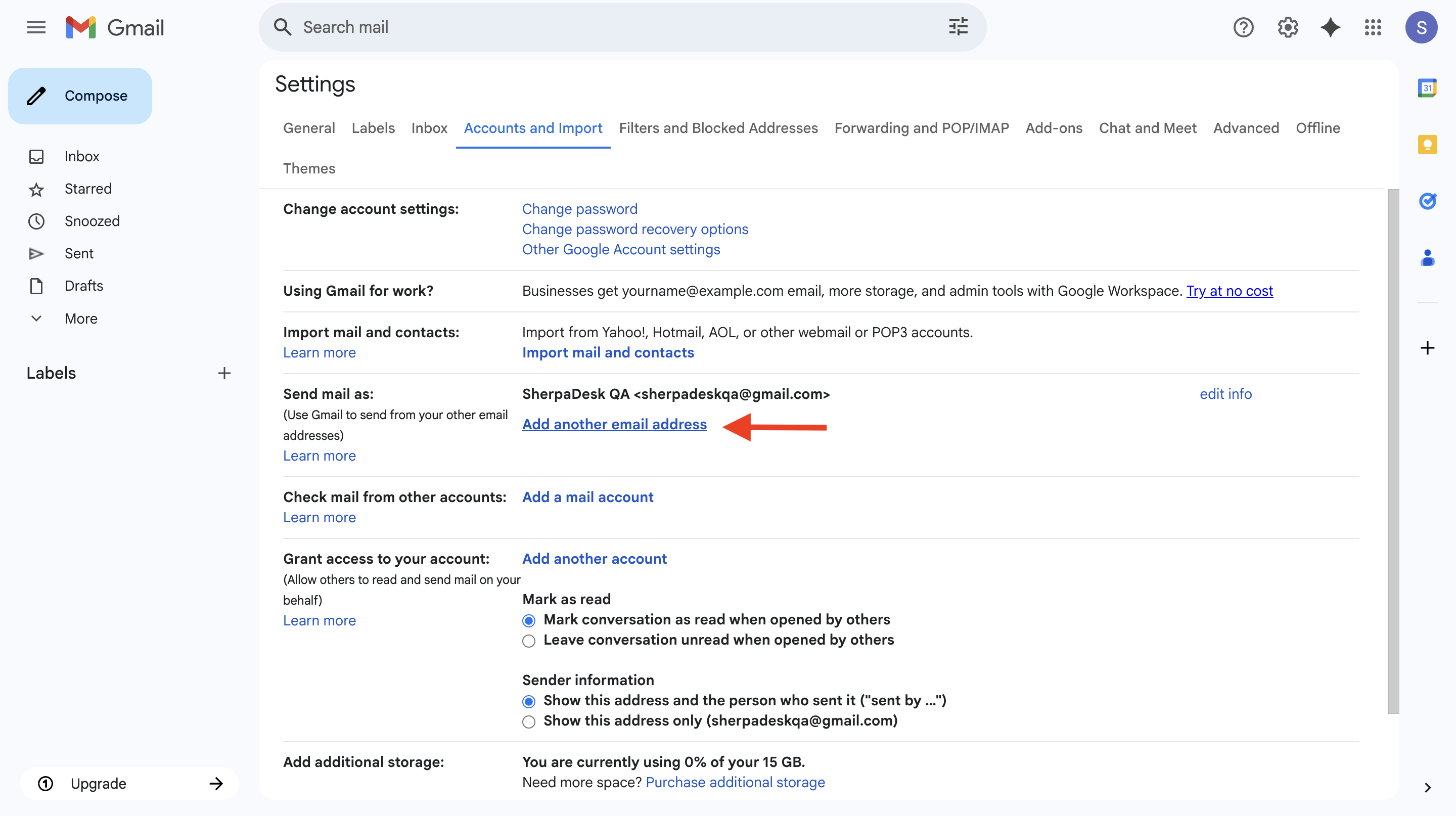Open search filter options icon
This screenshot has height=816, width=1456.
click(x=958, y=27)
